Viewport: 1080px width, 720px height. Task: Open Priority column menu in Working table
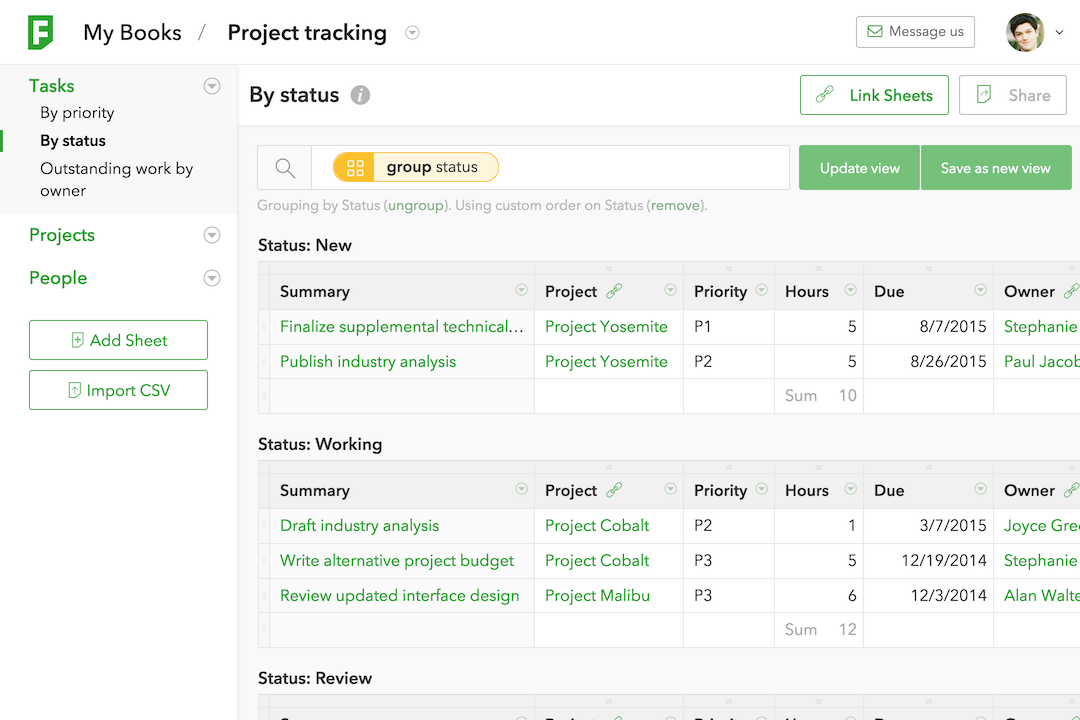[762, 489]
